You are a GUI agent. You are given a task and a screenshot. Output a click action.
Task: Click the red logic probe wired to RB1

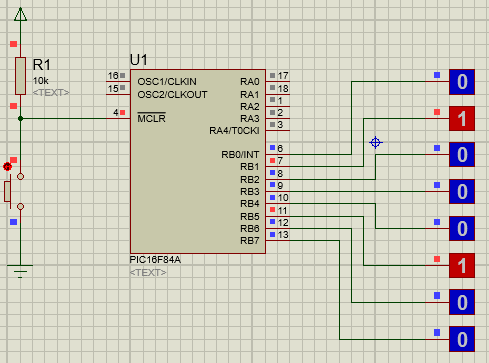point(462,119)
